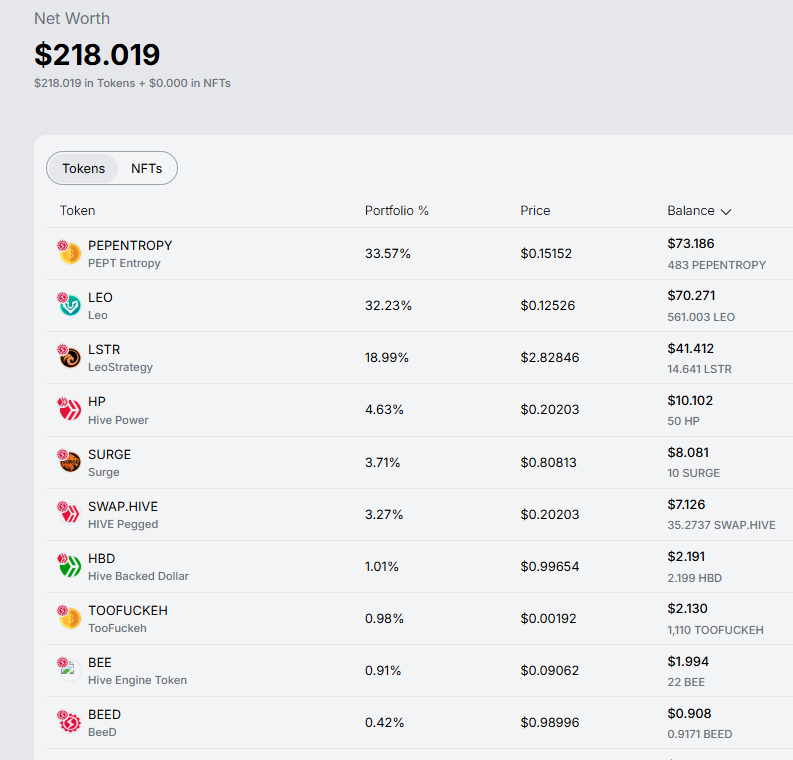
Task: Click the 3.71% portfolio value
Action: 382,463
